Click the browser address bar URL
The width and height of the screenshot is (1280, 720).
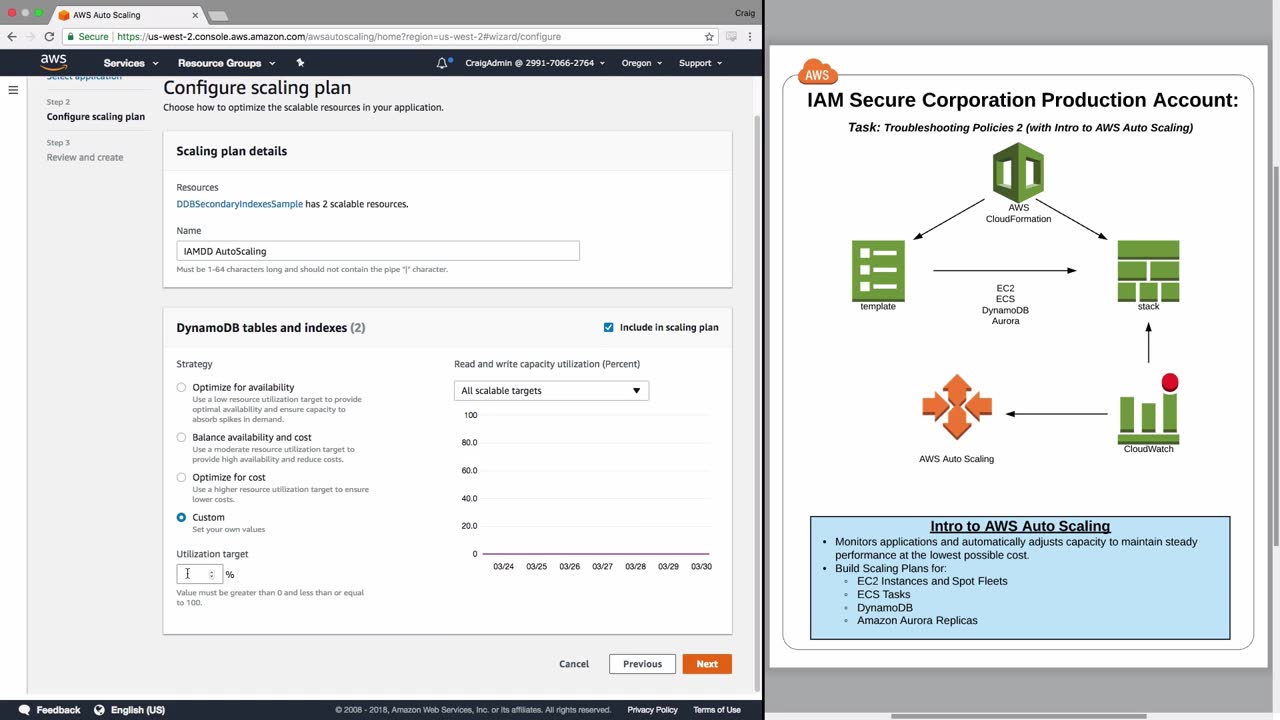tap(338, 37)
